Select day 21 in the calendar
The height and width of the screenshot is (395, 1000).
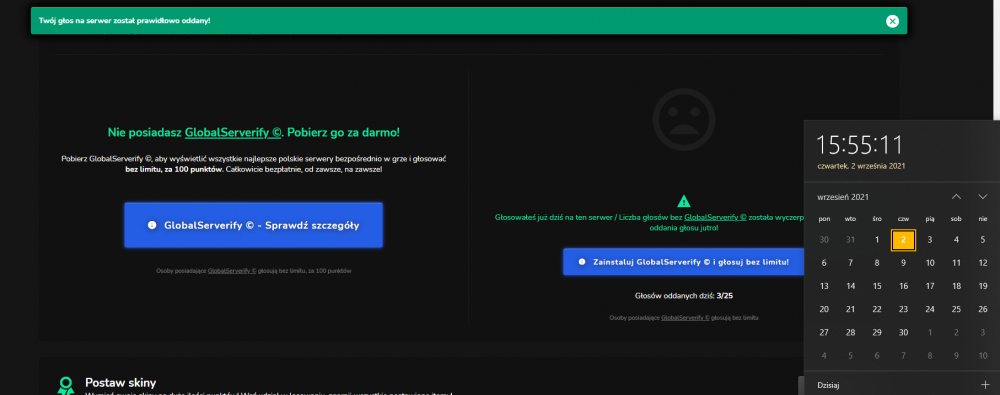pos(850,309)
